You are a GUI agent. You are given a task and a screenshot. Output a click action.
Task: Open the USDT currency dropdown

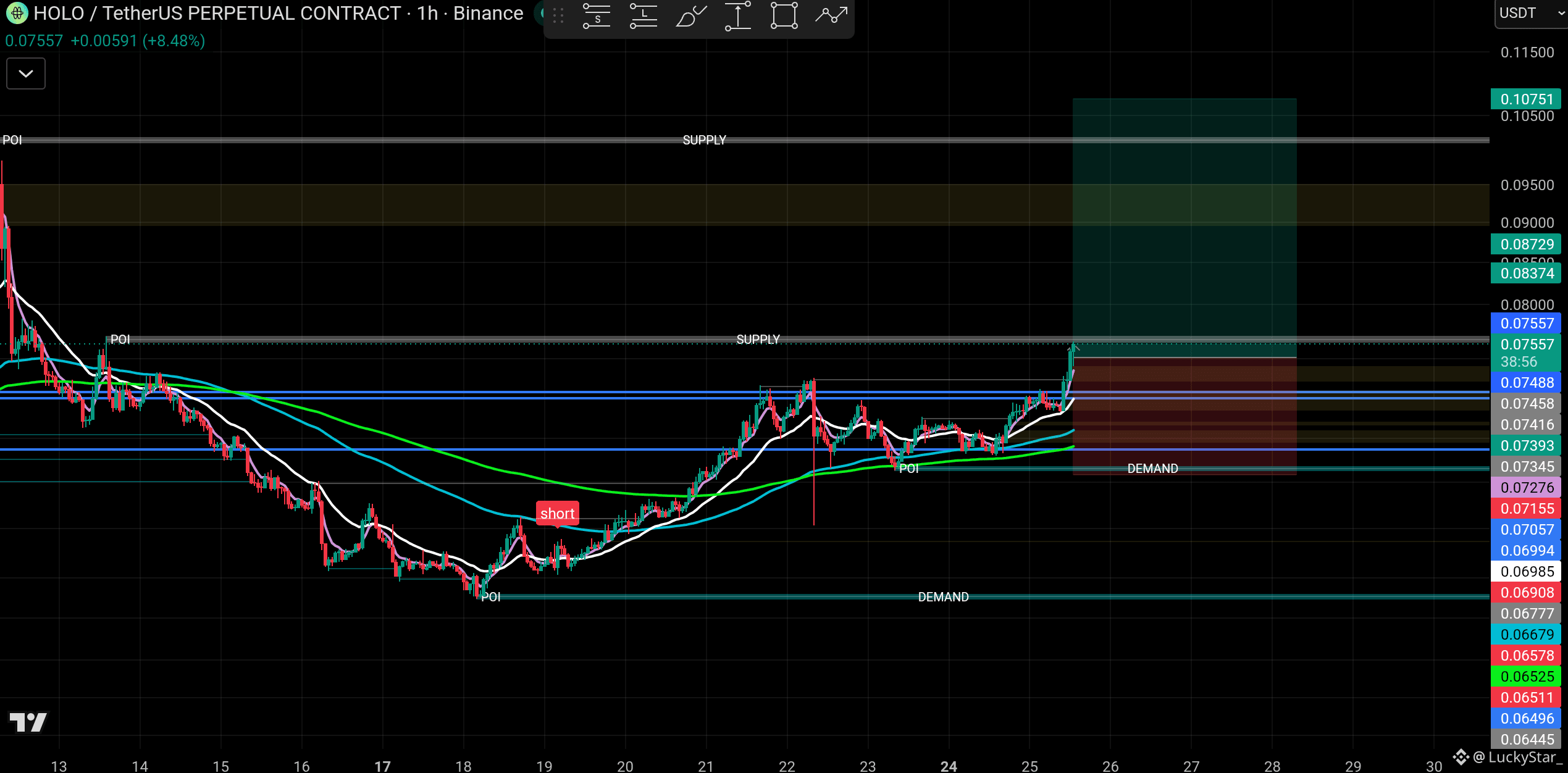(1532, 13)
